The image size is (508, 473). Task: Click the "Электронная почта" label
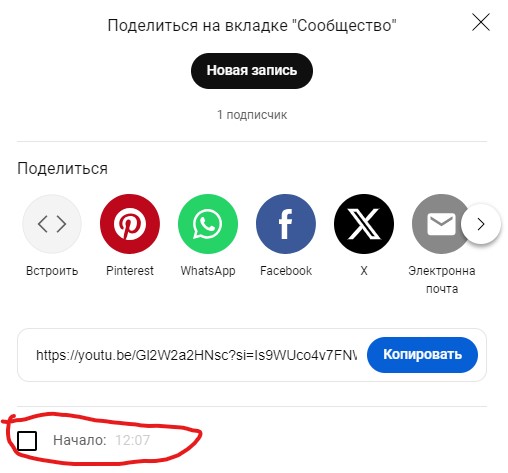click(x=442, y=280)
